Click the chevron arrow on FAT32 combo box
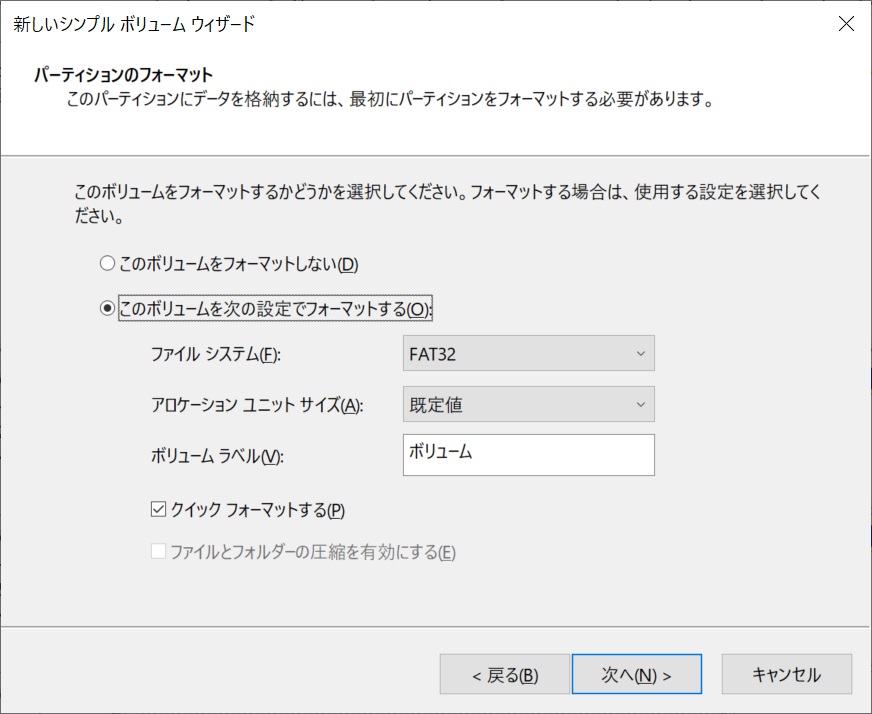 (x=641, y=354)
